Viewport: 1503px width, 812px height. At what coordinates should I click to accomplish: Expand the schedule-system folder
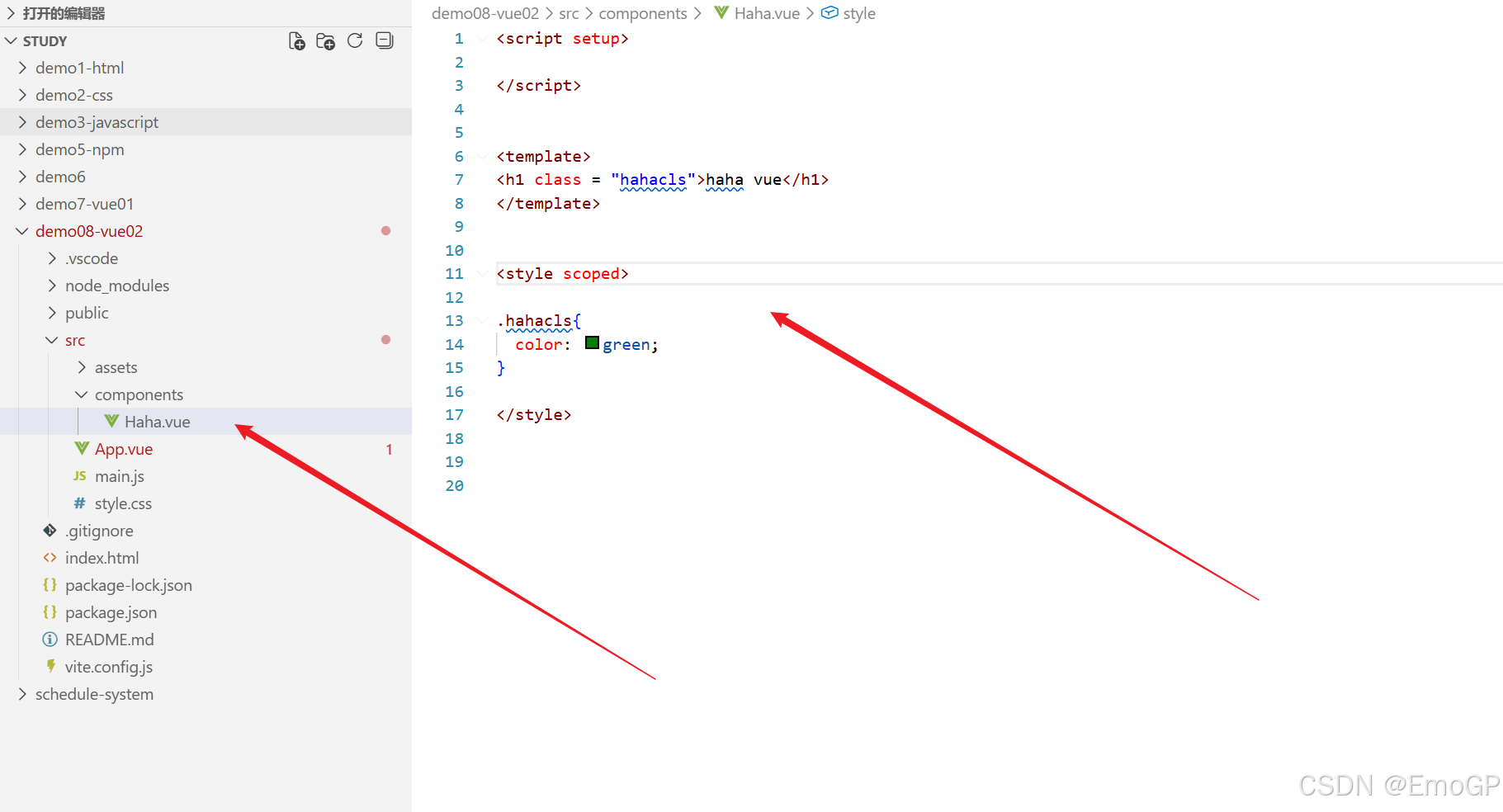click(x=22, y=694)
